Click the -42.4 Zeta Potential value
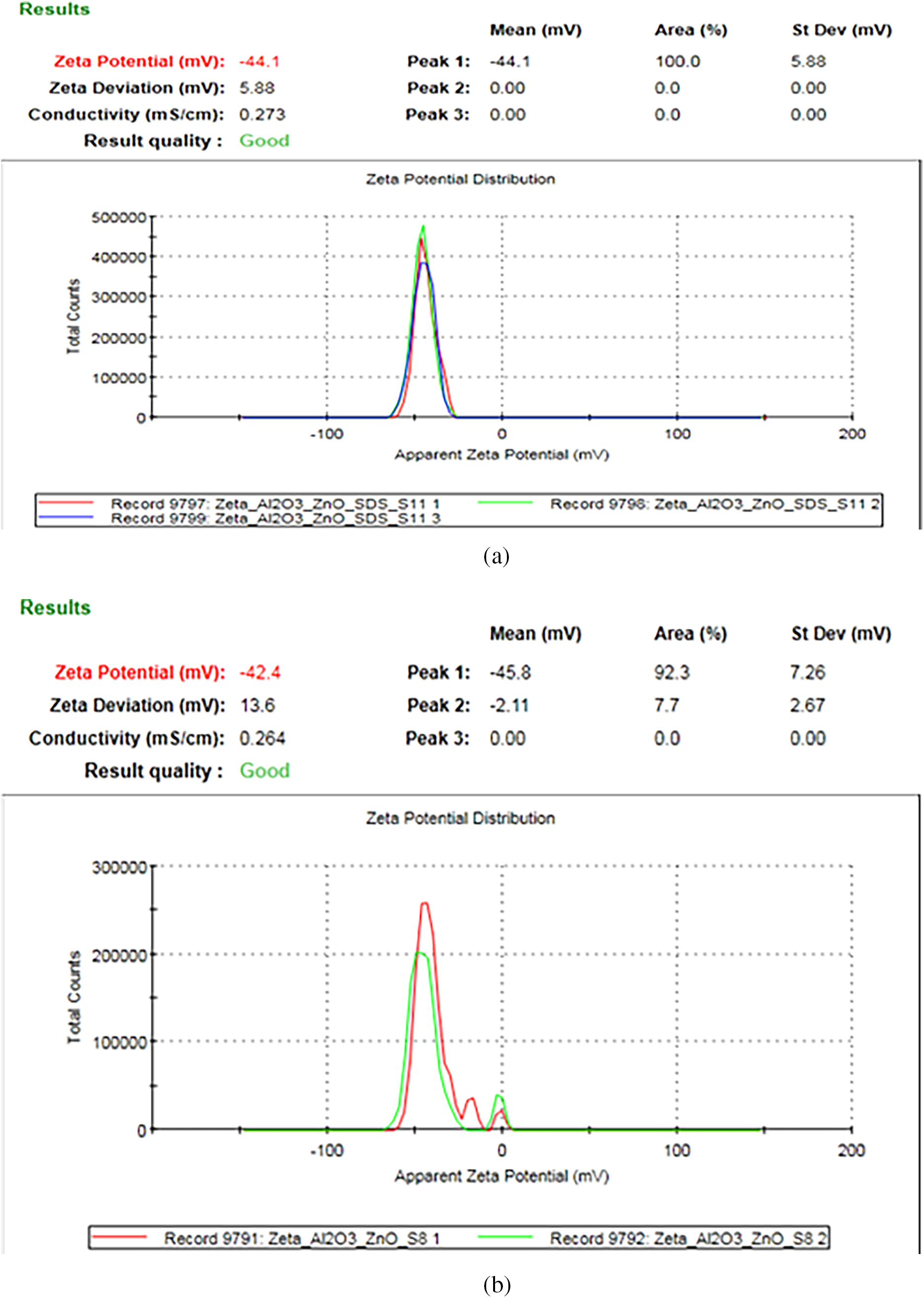This screenshot has height=1298, width=924. click(x=260, y=672)
